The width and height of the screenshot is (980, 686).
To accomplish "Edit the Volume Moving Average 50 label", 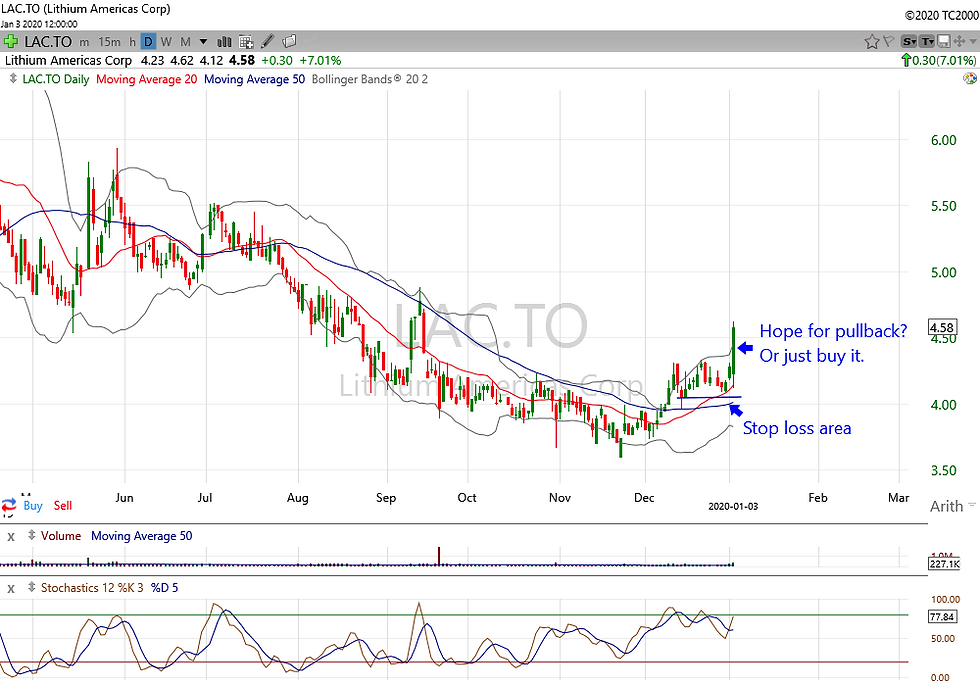I will click(141, 535).
